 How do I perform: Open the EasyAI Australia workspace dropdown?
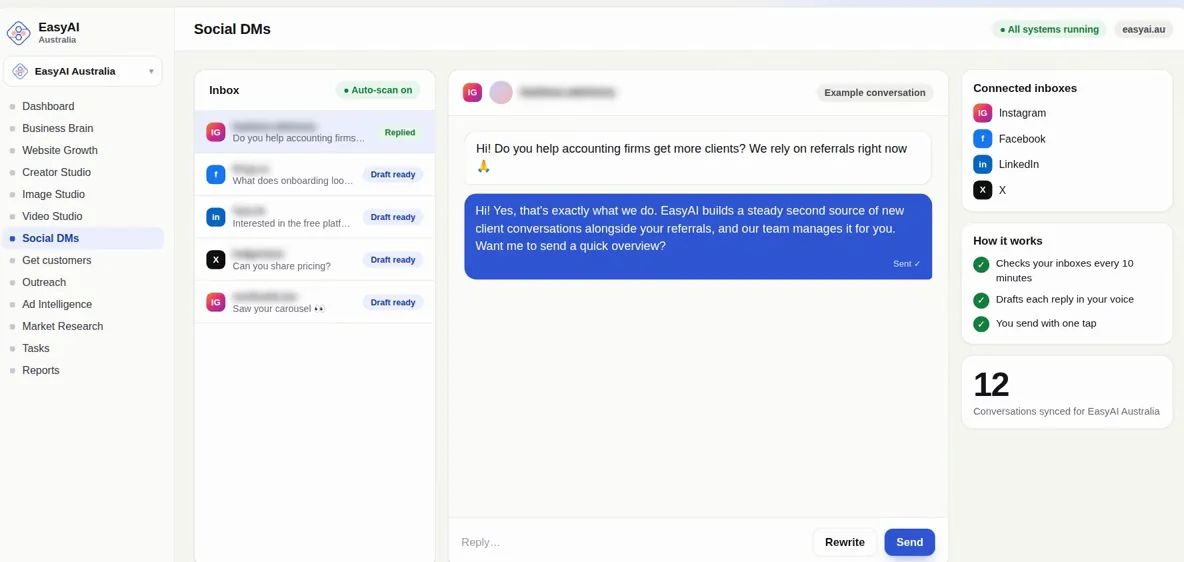click(83, 71)
